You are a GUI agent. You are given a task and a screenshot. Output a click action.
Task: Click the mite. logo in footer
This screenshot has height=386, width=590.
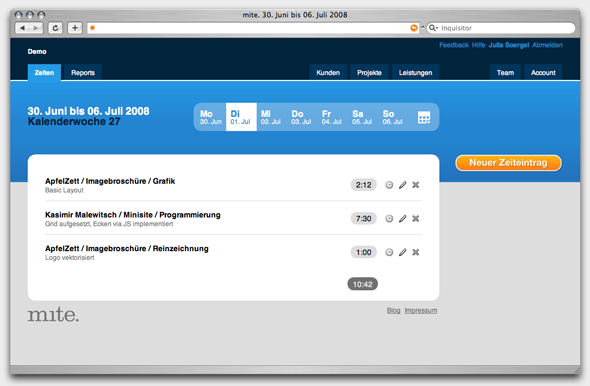tap(53, 315)
